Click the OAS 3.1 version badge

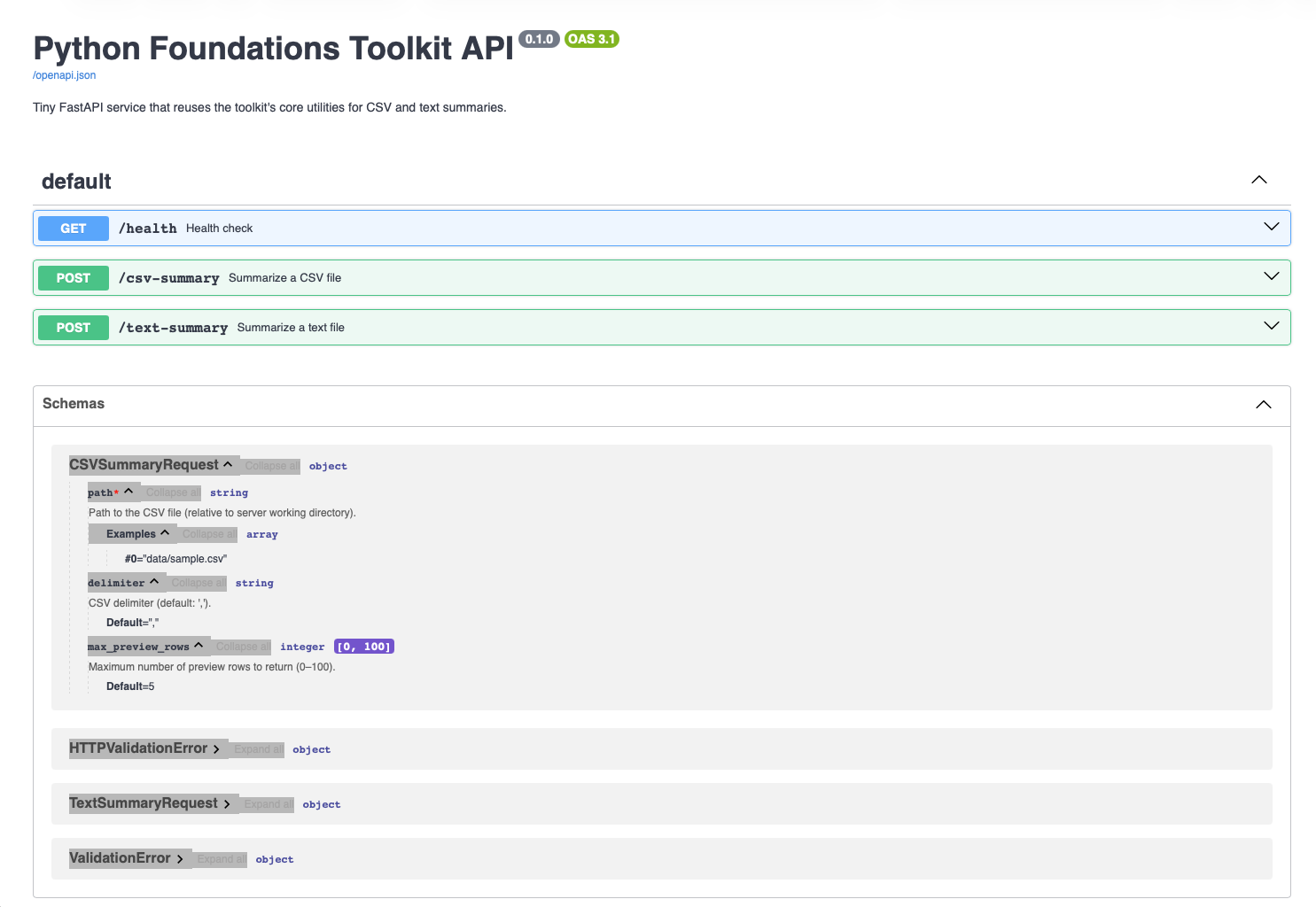tap(591, 39)
